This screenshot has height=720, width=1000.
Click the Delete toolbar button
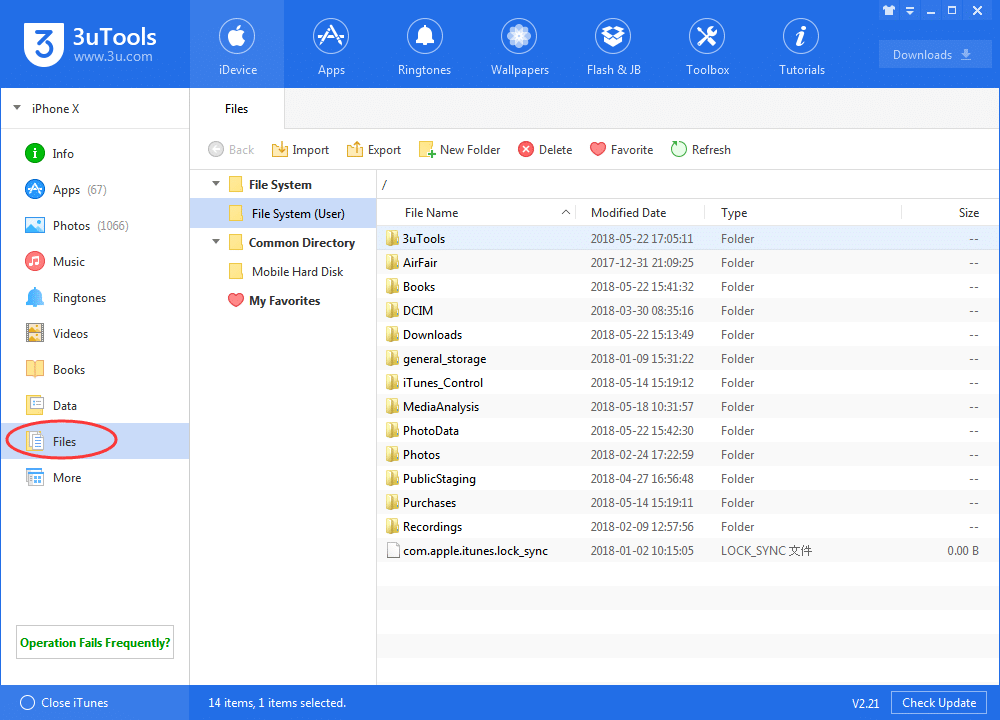(545, 150)
